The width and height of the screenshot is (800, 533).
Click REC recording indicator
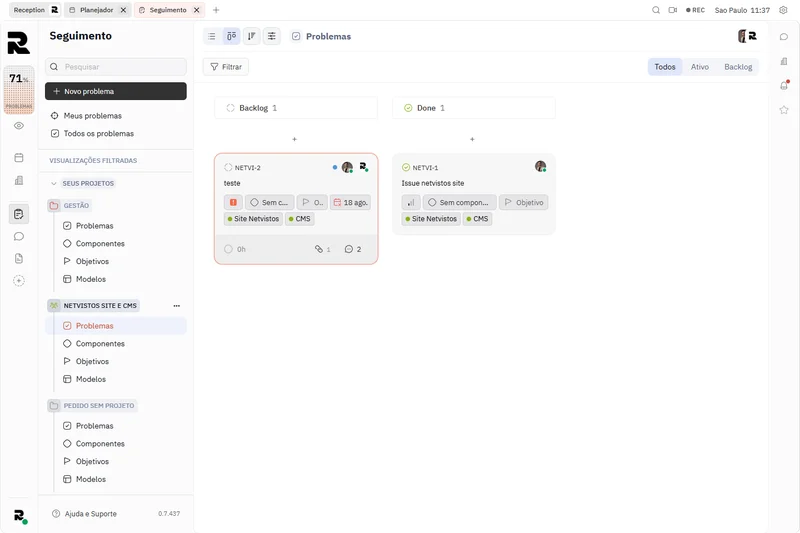pos(695,10)
